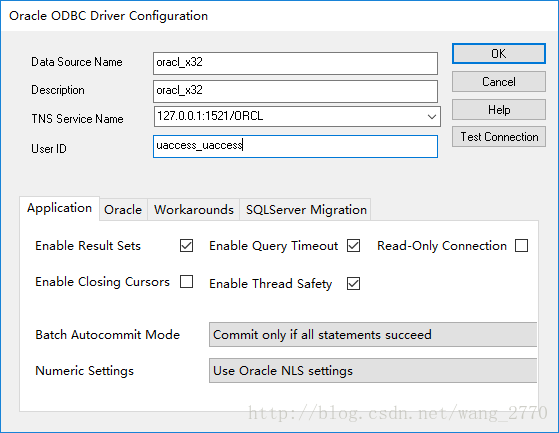Viewport: 559px width, 433px height.
Task: Click the Batch Autocommit Mode label
Action: point(108,335)
